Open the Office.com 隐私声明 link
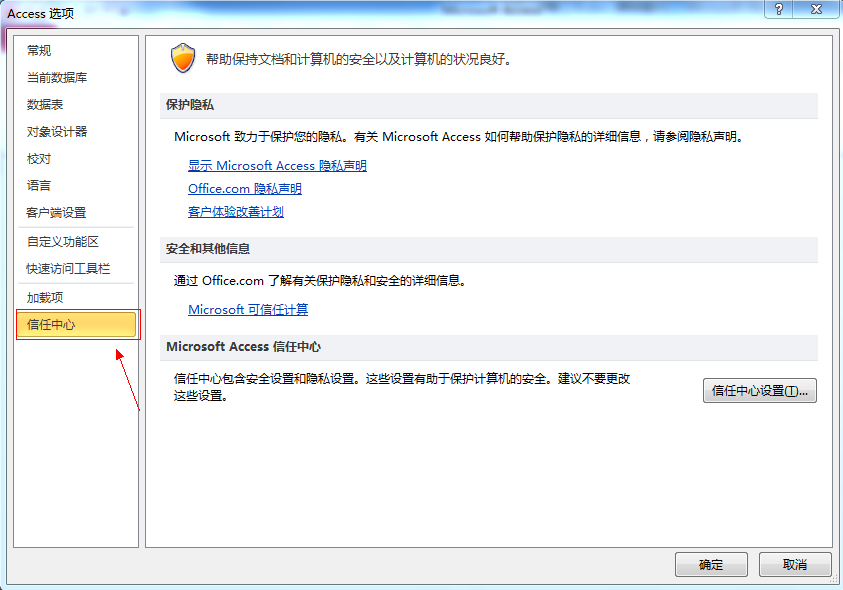 245,189
